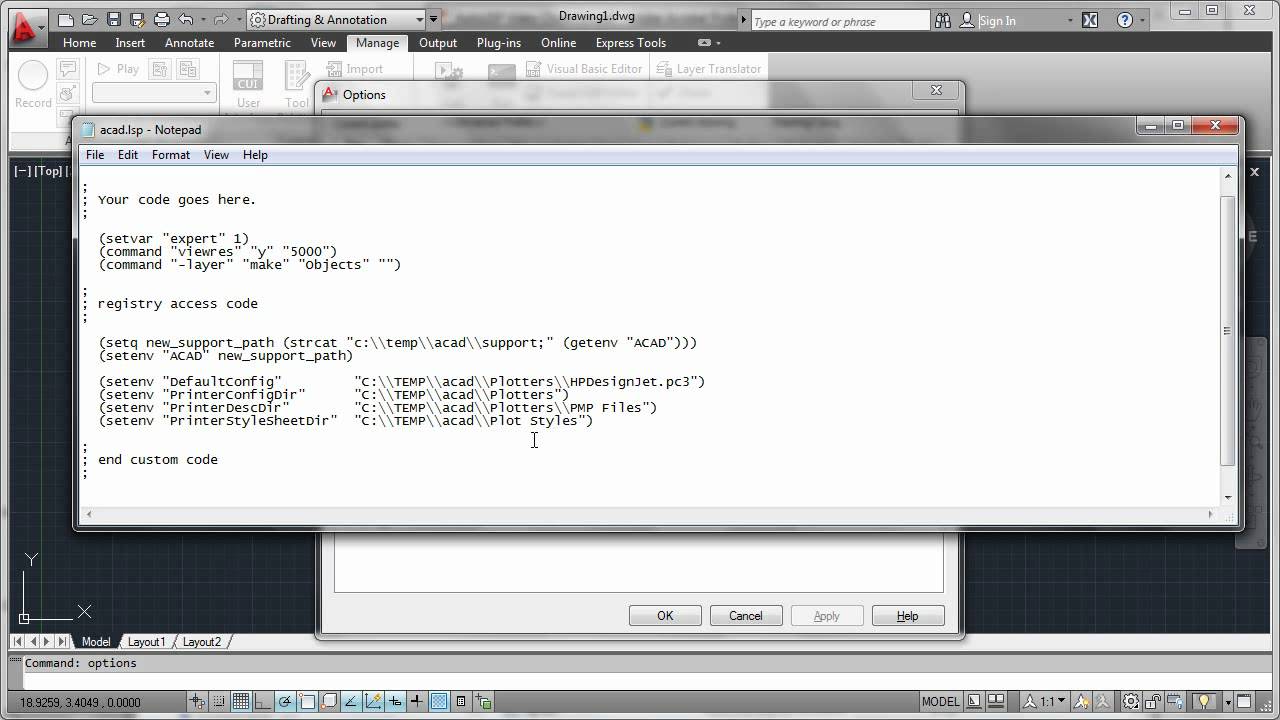Open Notepad File menu
The image size is (1280, 720).
[x=95, y=155]
